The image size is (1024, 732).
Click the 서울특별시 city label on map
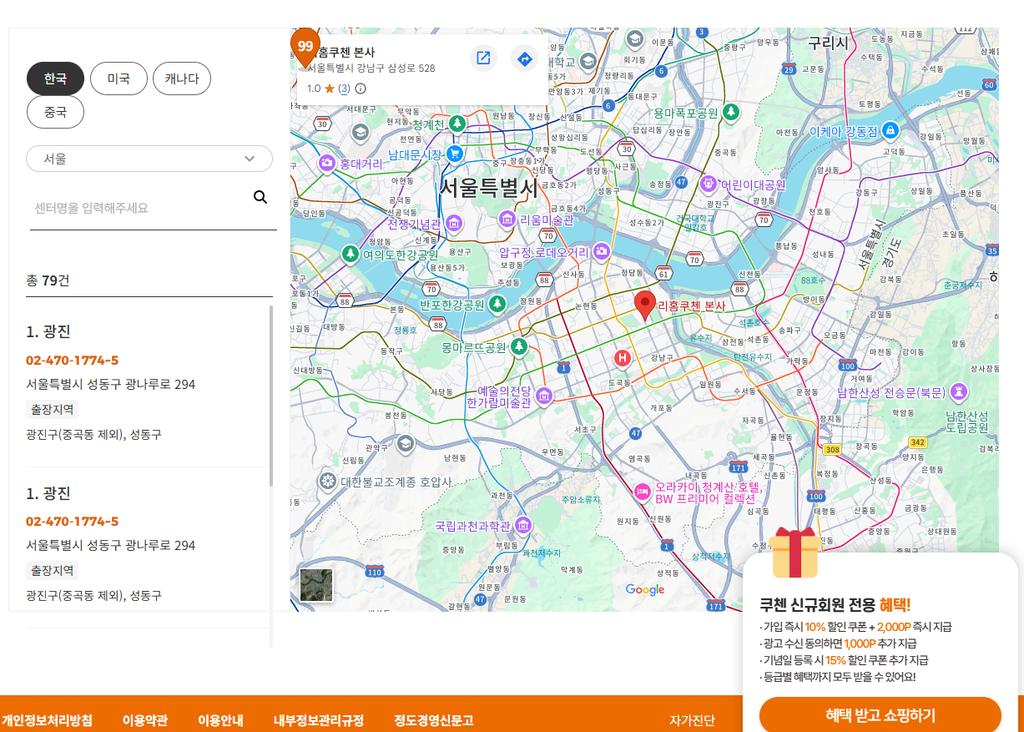tap(488, 189)
